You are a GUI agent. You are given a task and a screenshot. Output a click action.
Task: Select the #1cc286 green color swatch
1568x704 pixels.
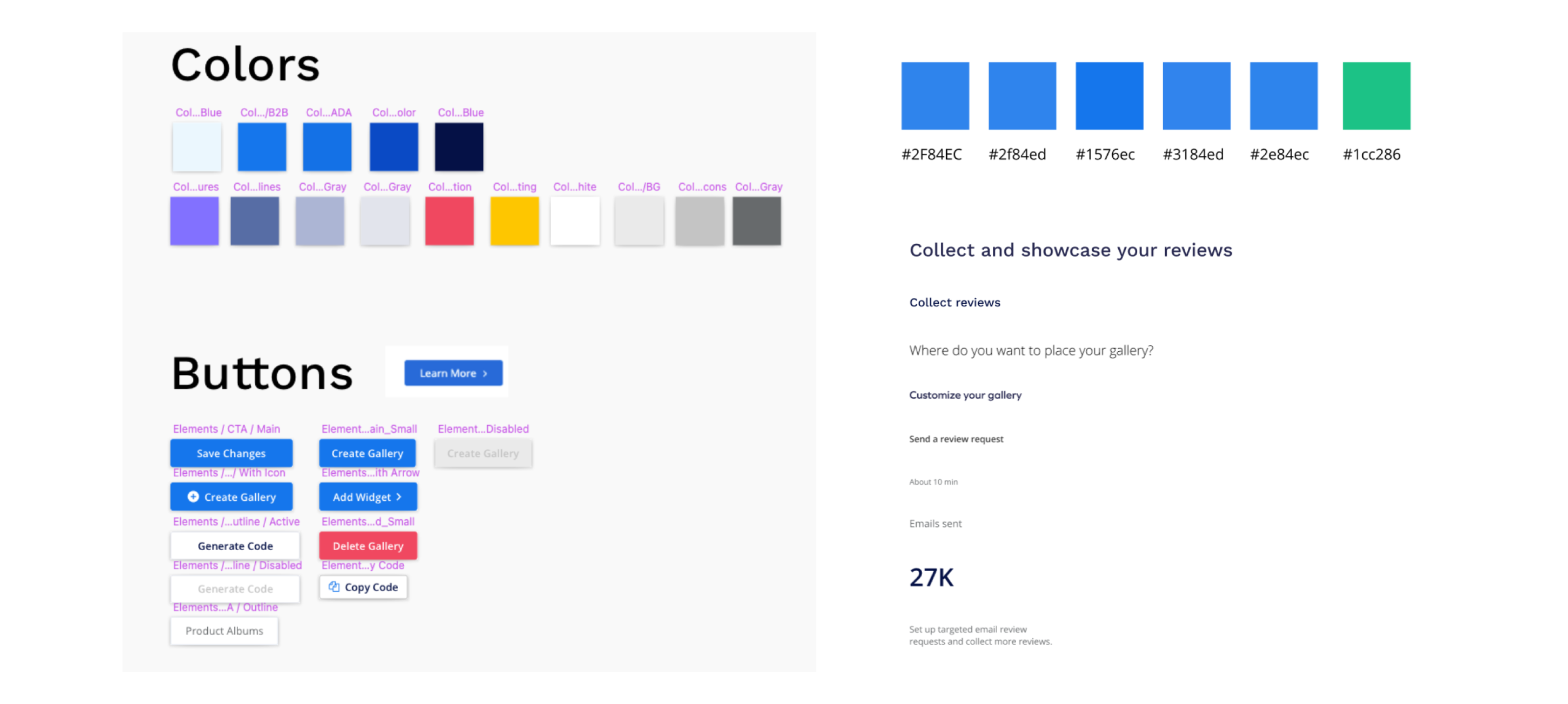tap(1375, 96)
